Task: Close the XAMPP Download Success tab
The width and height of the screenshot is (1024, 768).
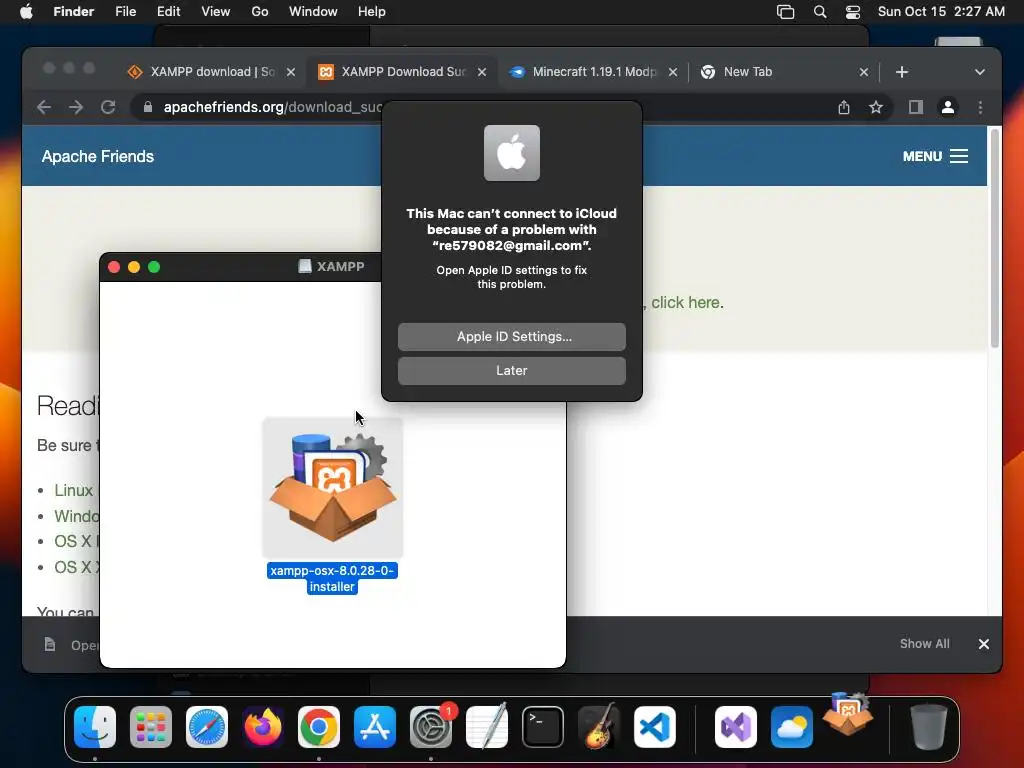Action: (x=482, y=72)
